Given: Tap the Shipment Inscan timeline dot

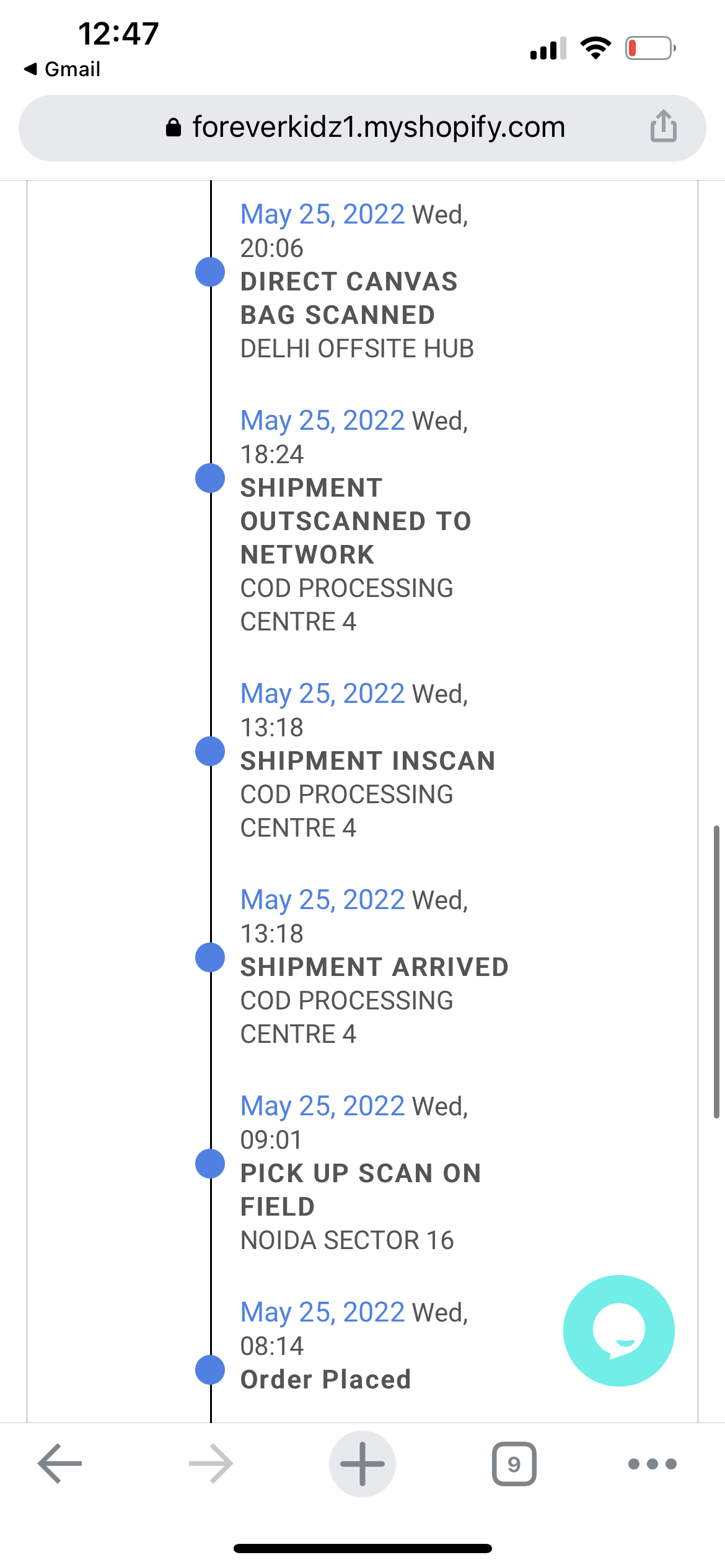Looking at the screenshot, I should [x=210, y=751].
